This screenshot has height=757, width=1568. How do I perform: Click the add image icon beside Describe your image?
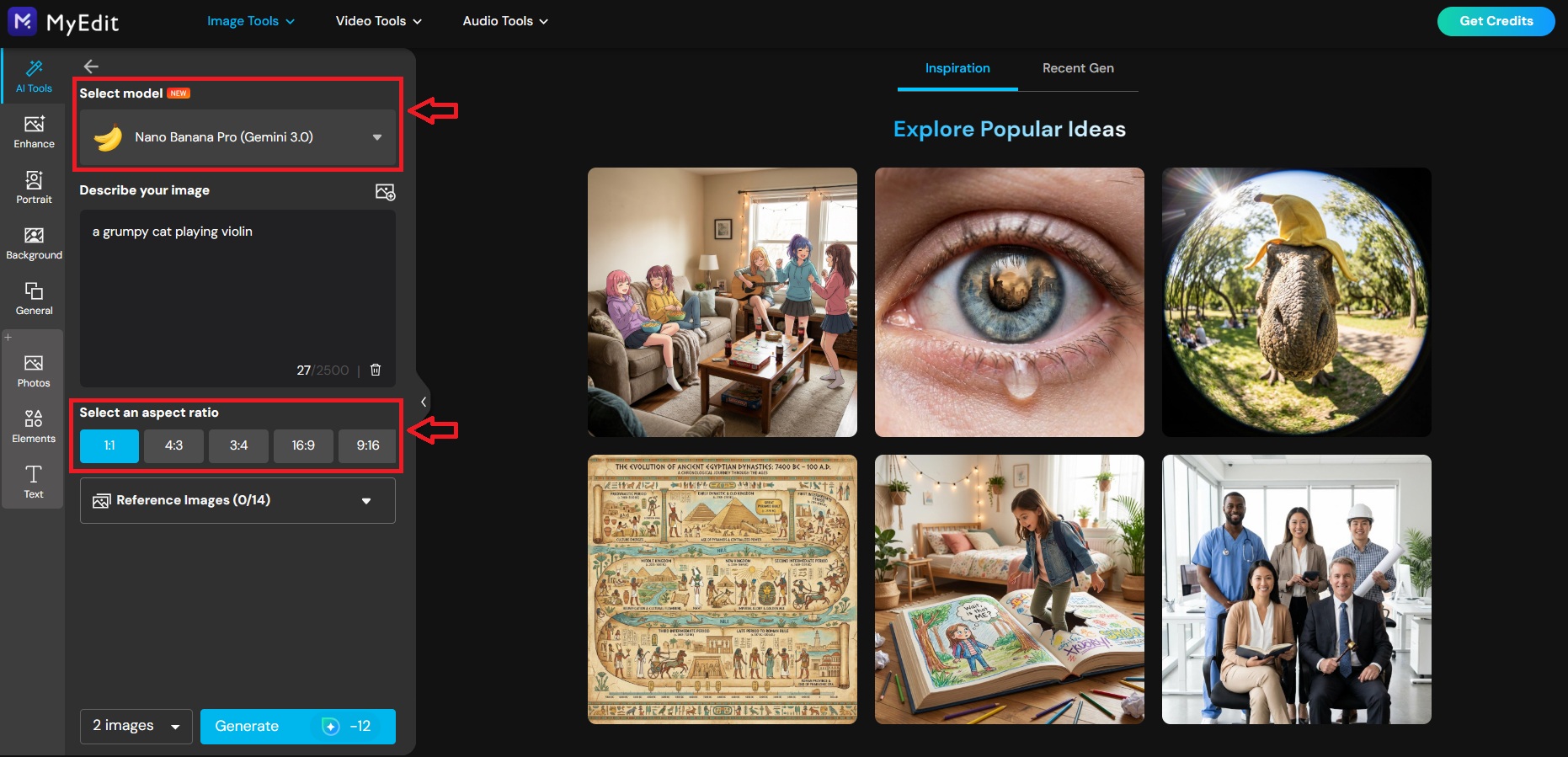point(385,192)
